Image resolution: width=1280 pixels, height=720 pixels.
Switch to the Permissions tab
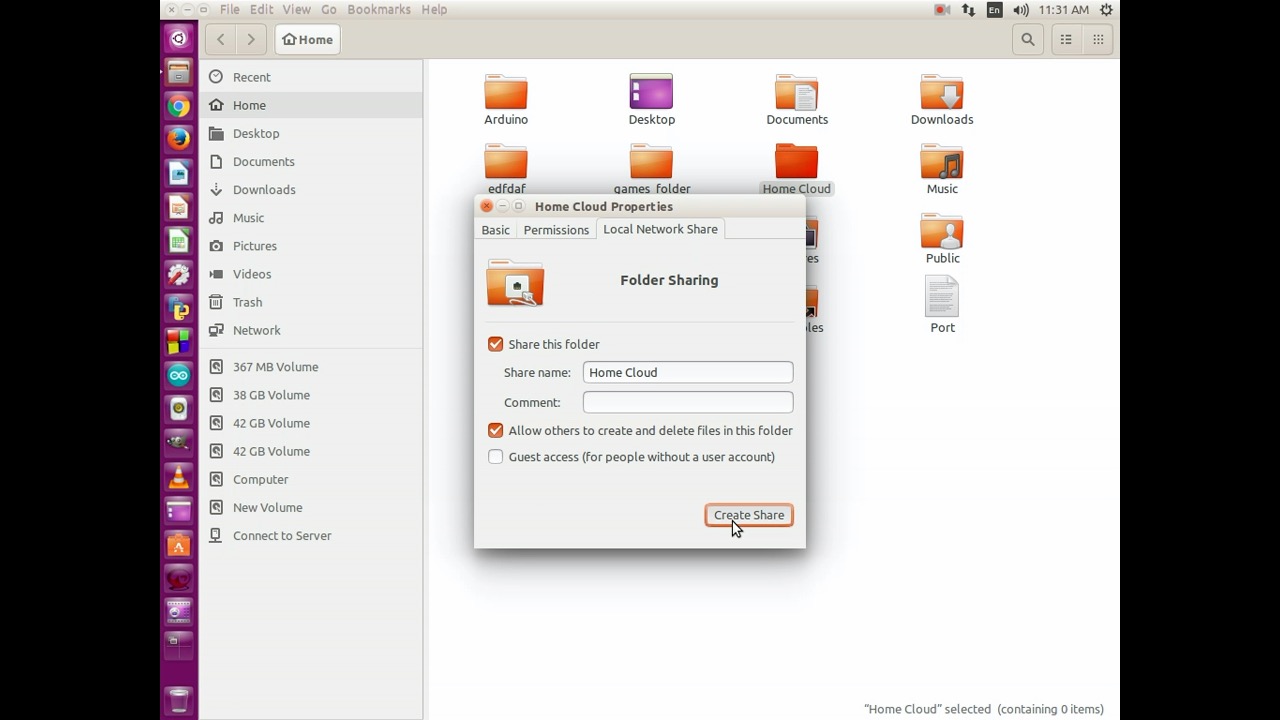(556, 229)
